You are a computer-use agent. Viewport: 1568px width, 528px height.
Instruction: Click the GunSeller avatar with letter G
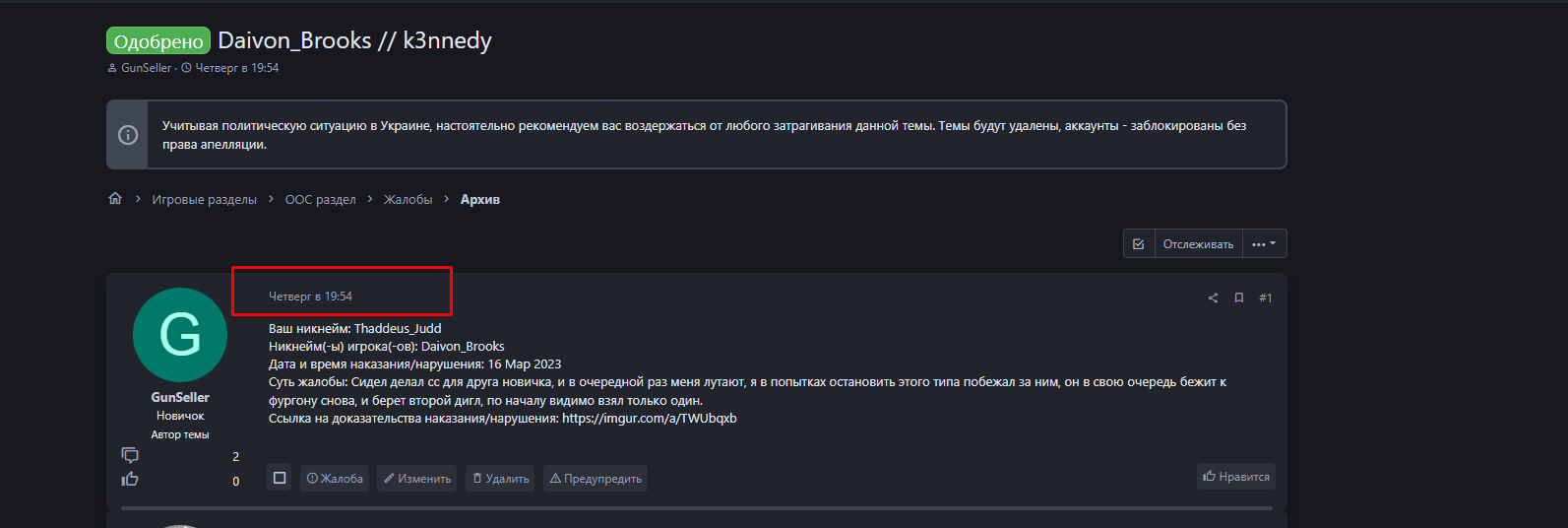coord(180,335)
